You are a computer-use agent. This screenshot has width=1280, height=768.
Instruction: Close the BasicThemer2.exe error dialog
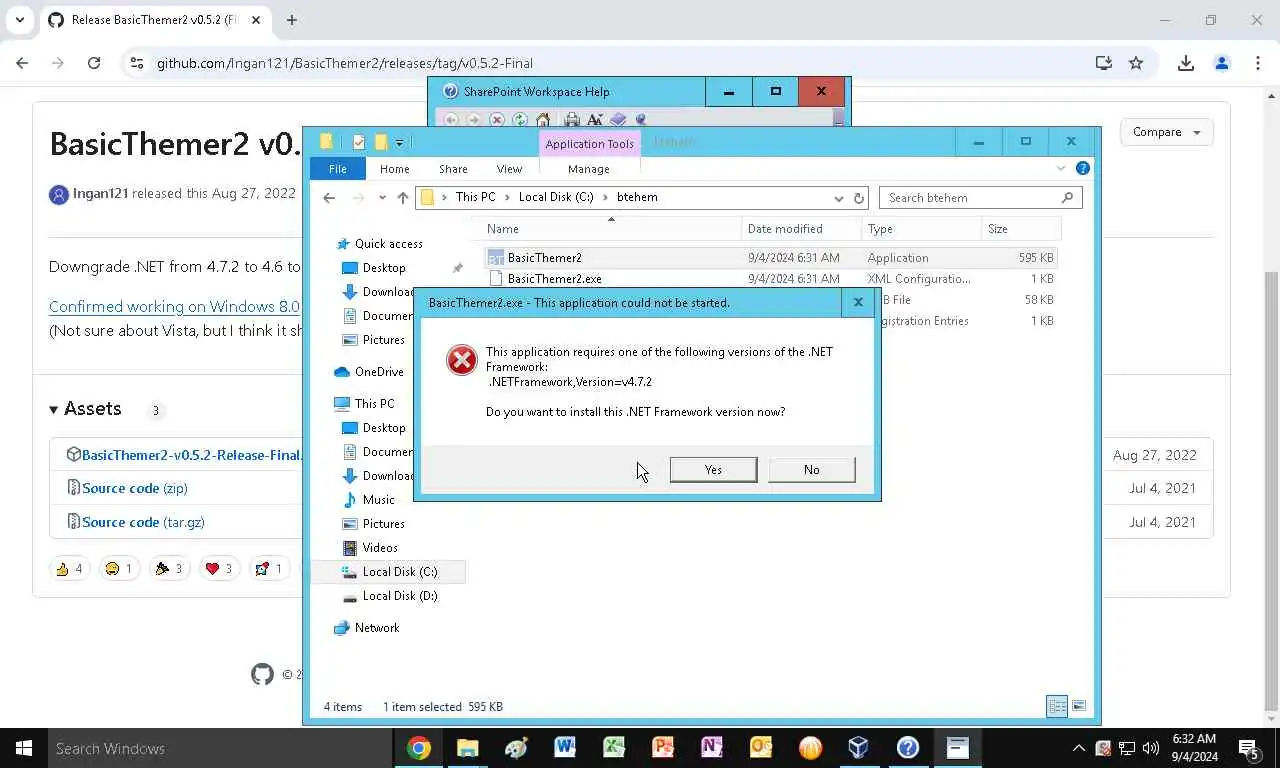click(857, 302)
